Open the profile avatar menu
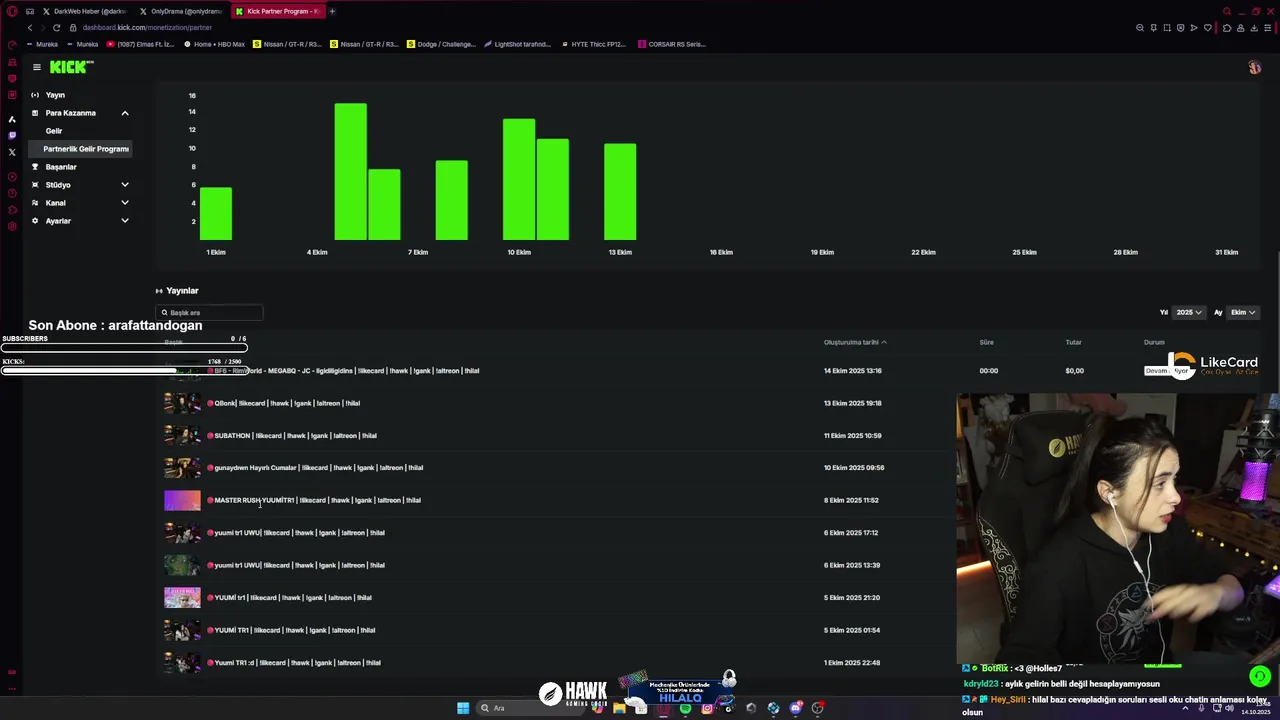The image size is (1280, 720). coord(1254,67)
